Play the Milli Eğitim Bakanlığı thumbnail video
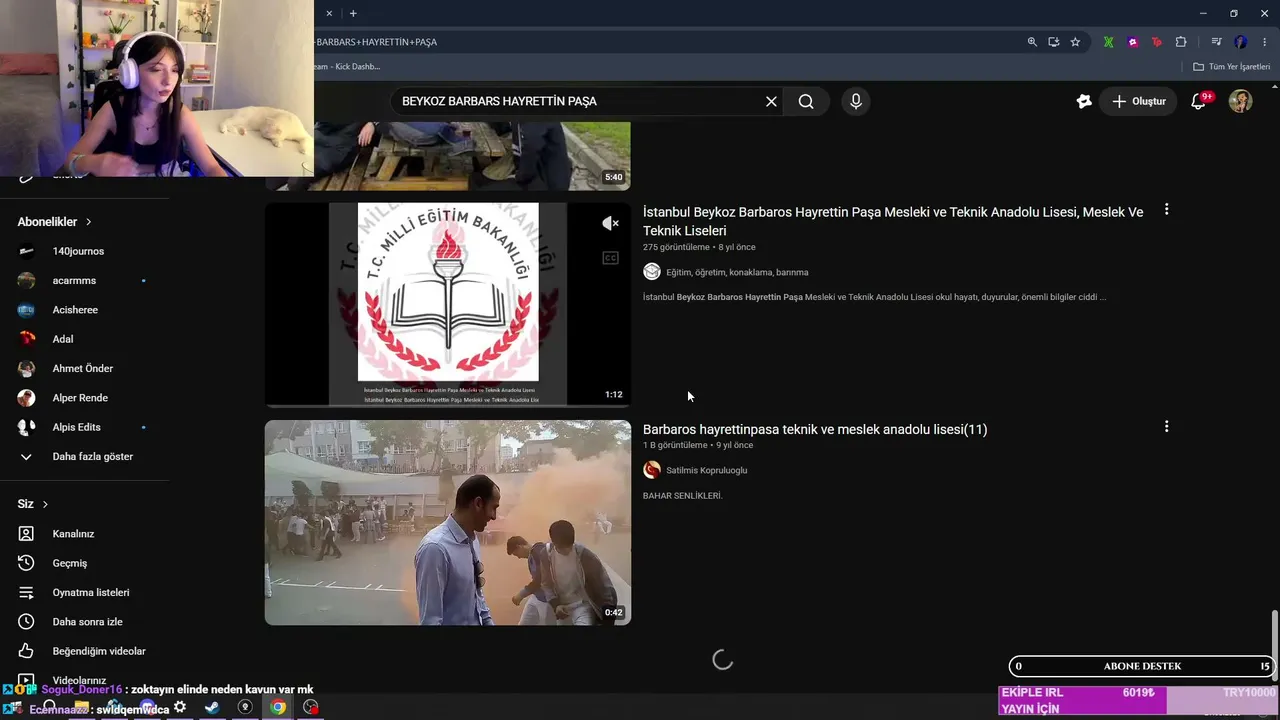This screenshot has height=720, width=1280. point(448,305)
